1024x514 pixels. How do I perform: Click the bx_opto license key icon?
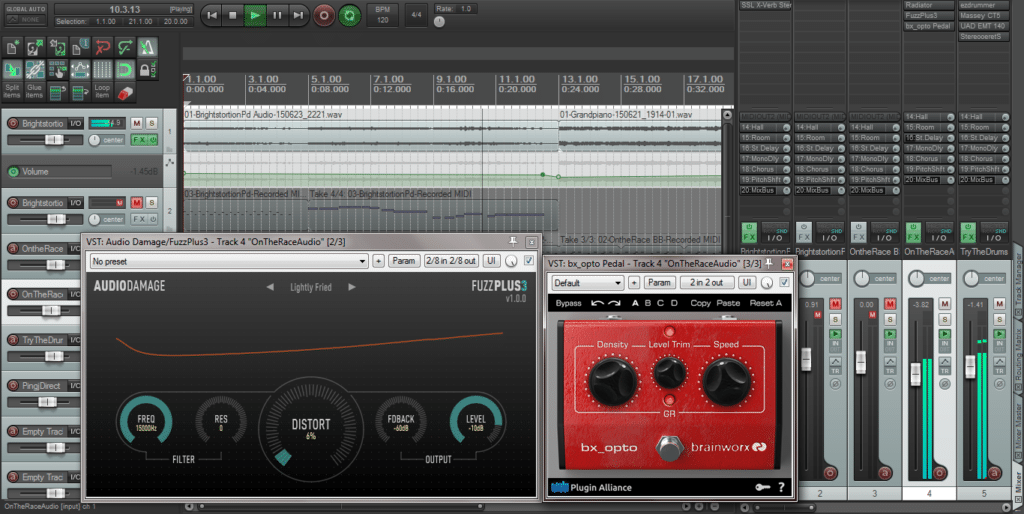coord(762,487)
